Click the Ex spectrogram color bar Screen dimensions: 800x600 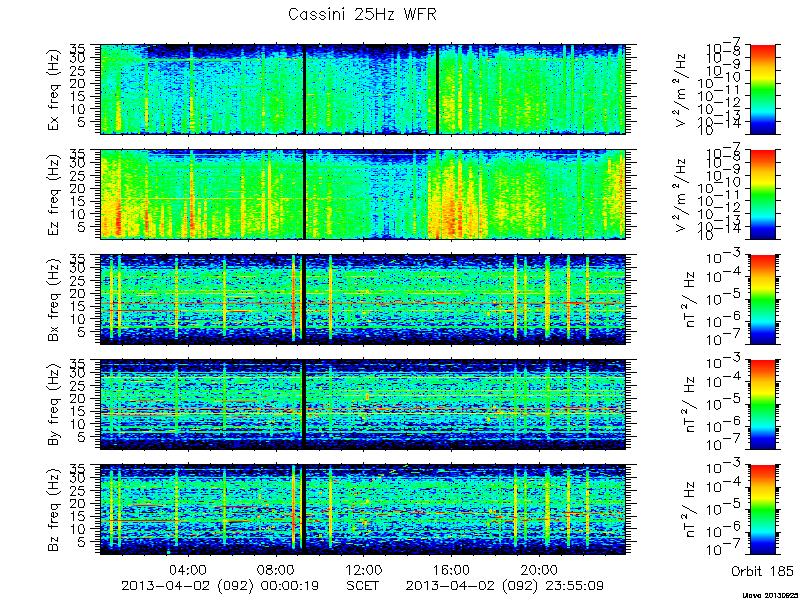762,89
